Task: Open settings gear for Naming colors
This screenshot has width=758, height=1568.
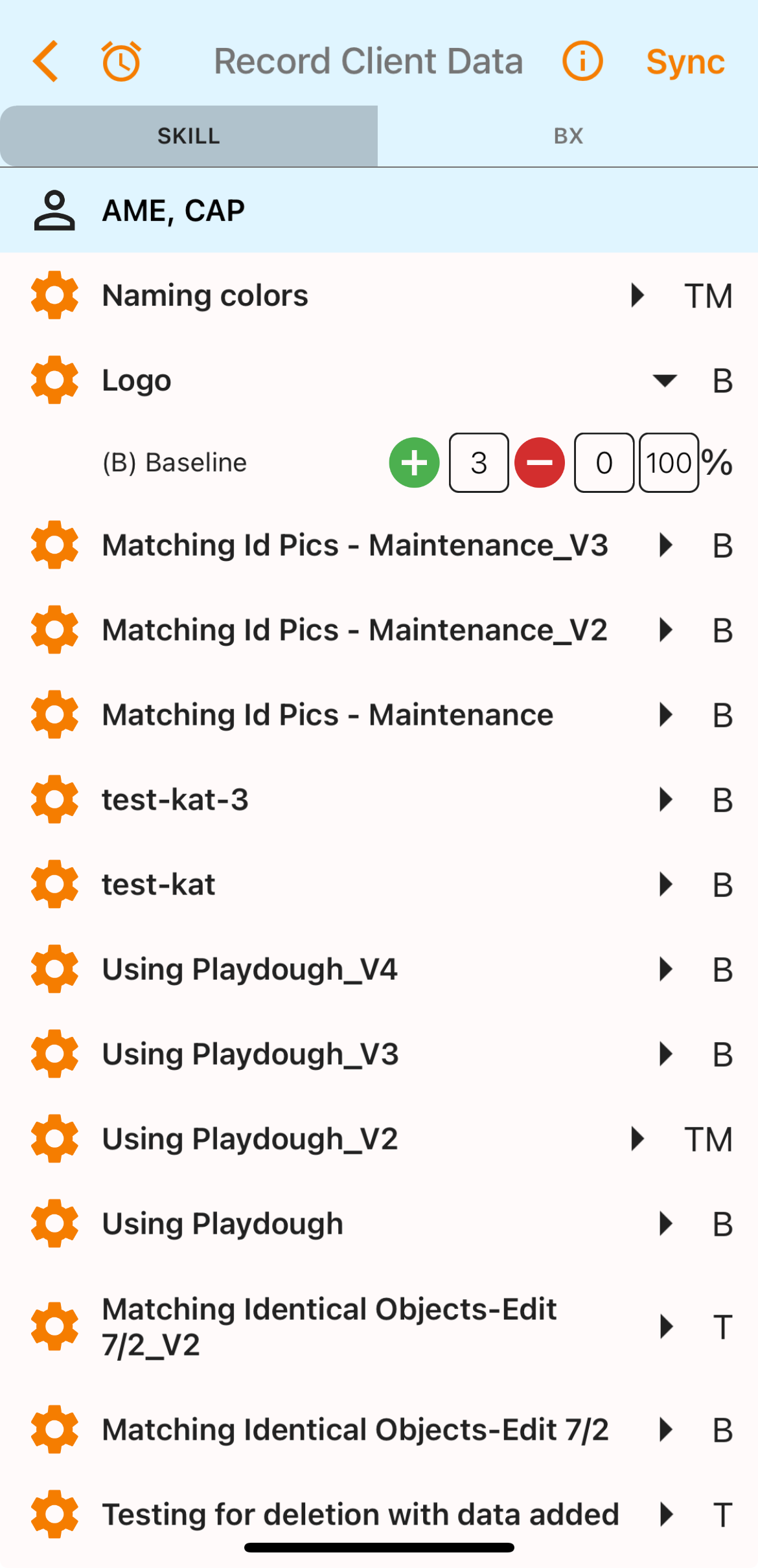Action: click(x=55, y=295)
